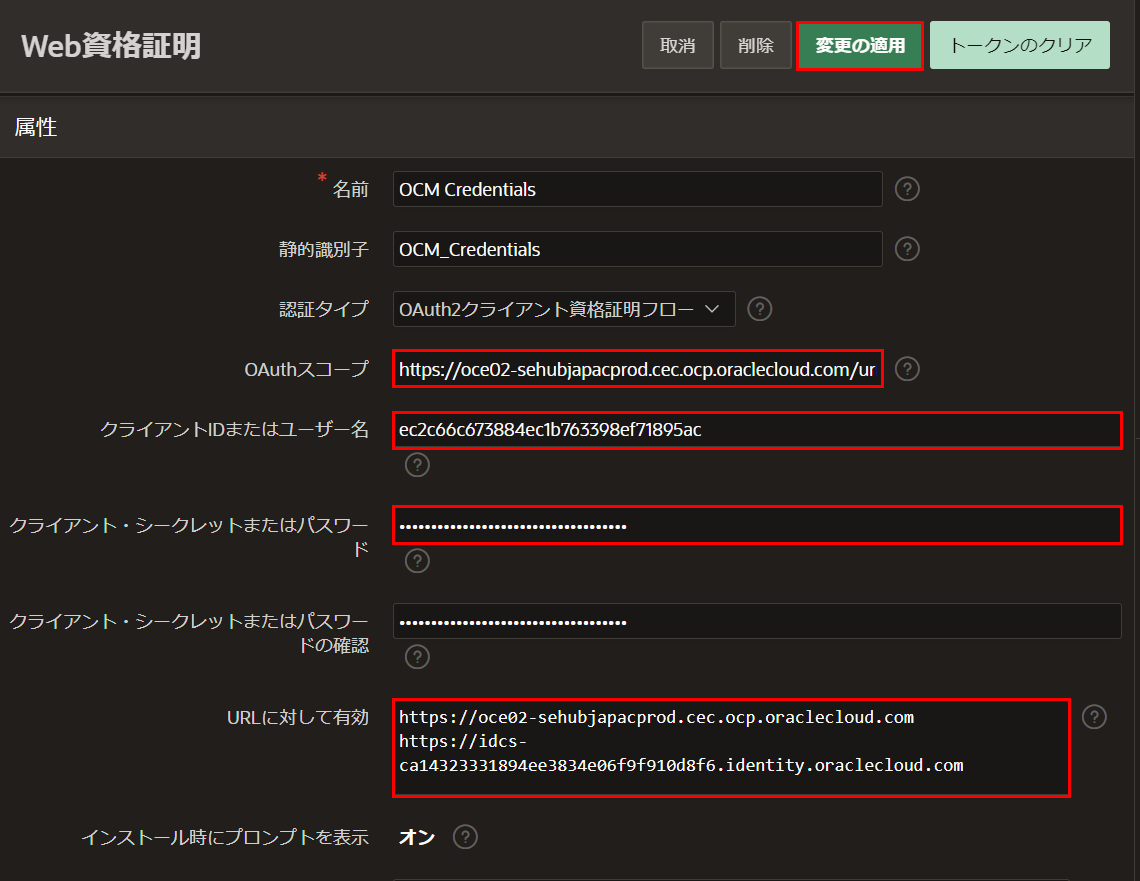Focus the 名前 field with OCM Credentials
This screenshot has width=1140, height=881.
pos(638,189)
